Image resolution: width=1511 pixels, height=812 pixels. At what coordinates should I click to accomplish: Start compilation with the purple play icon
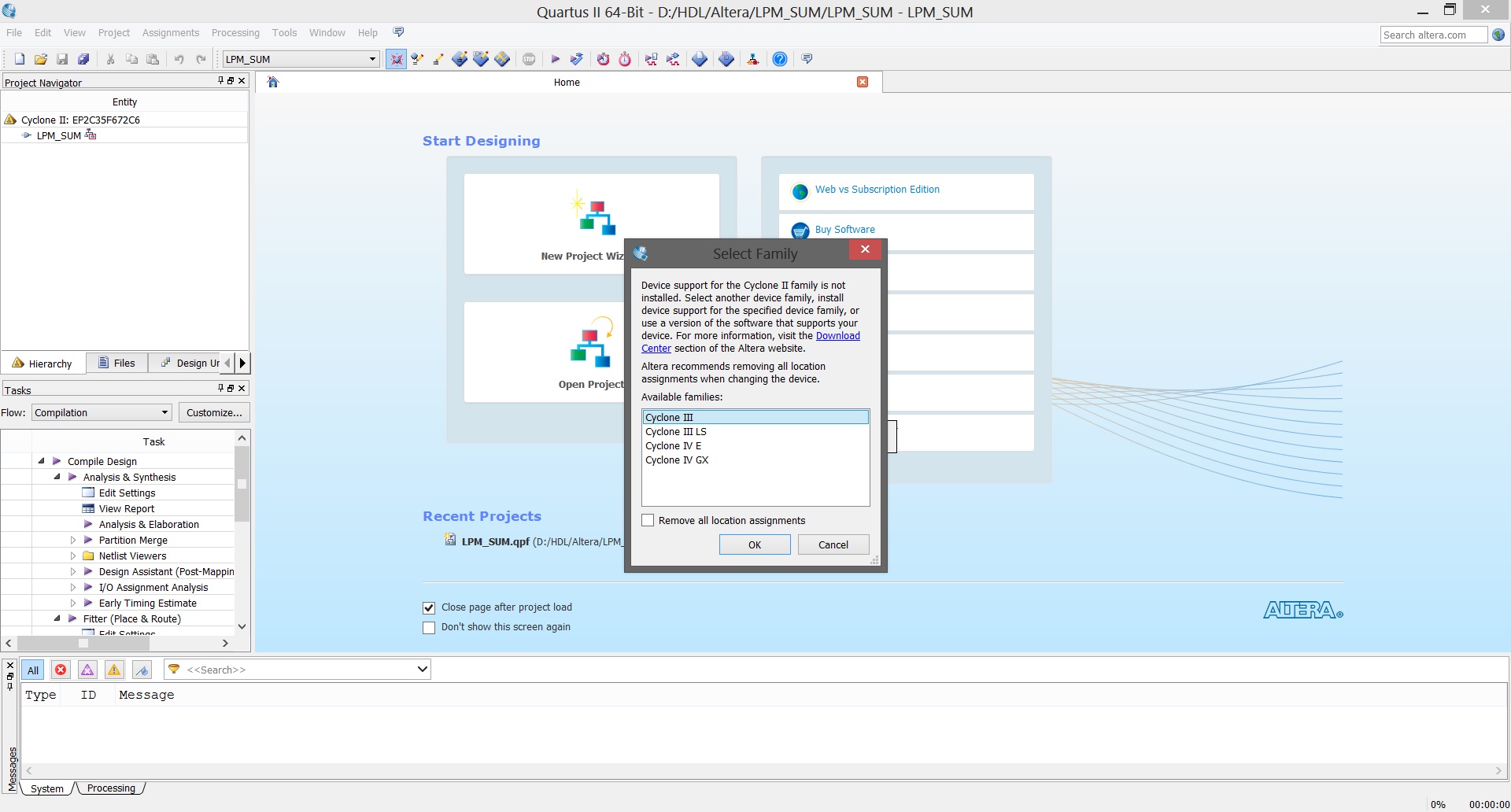pos(555,59)
